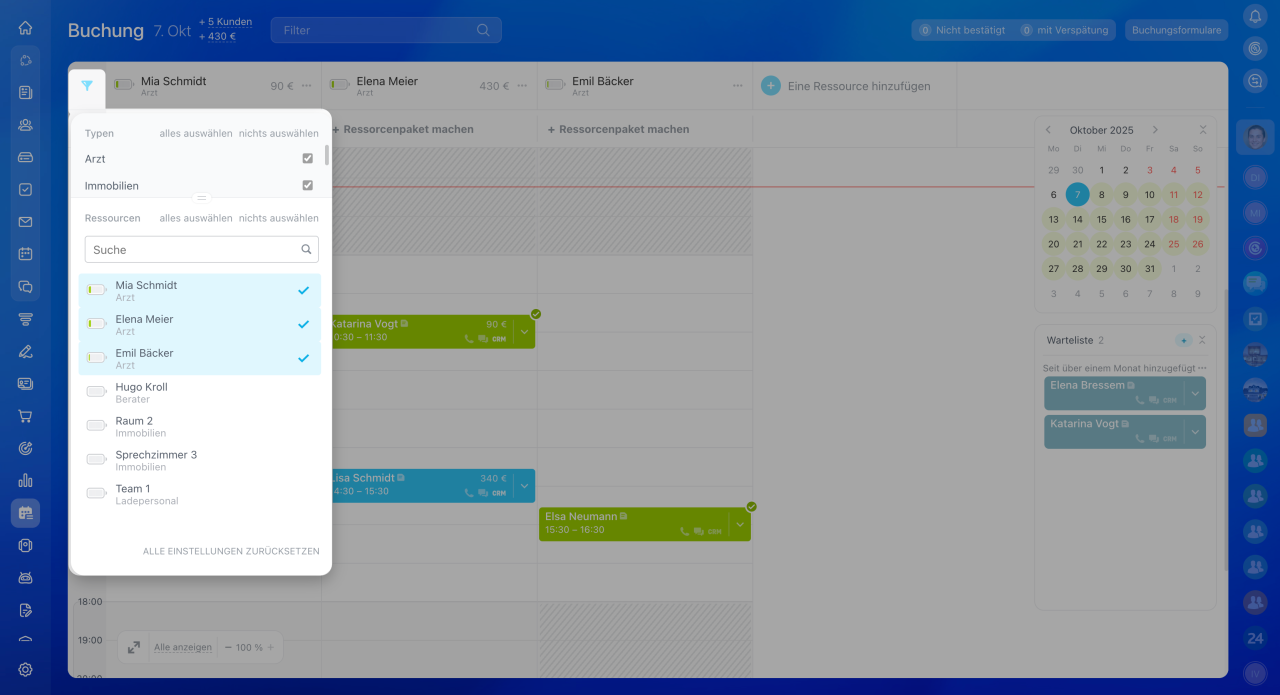Click the blue filter funnel icon

pyautogui.click(x=87, y=86)
